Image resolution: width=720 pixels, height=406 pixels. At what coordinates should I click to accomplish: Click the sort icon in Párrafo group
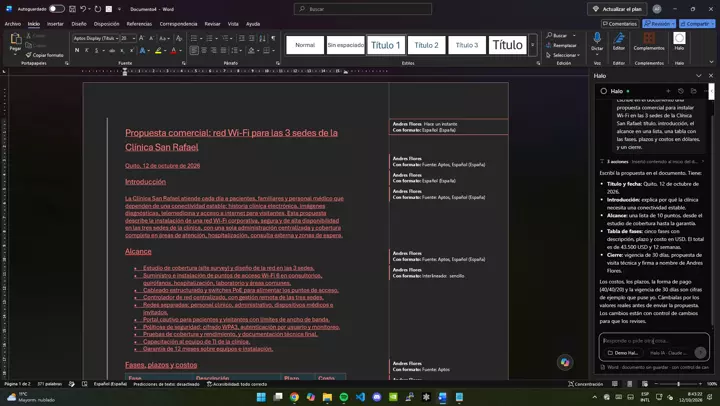pyautogui.click(x=262, y=39)
